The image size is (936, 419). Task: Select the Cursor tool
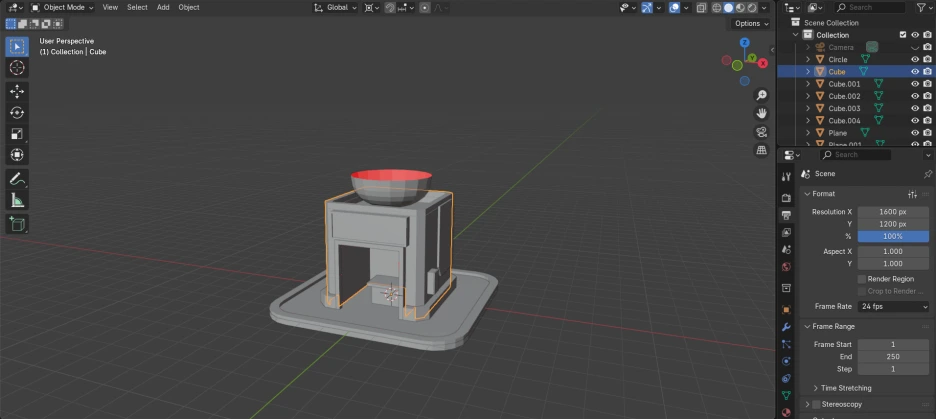[x=17, y=67]
